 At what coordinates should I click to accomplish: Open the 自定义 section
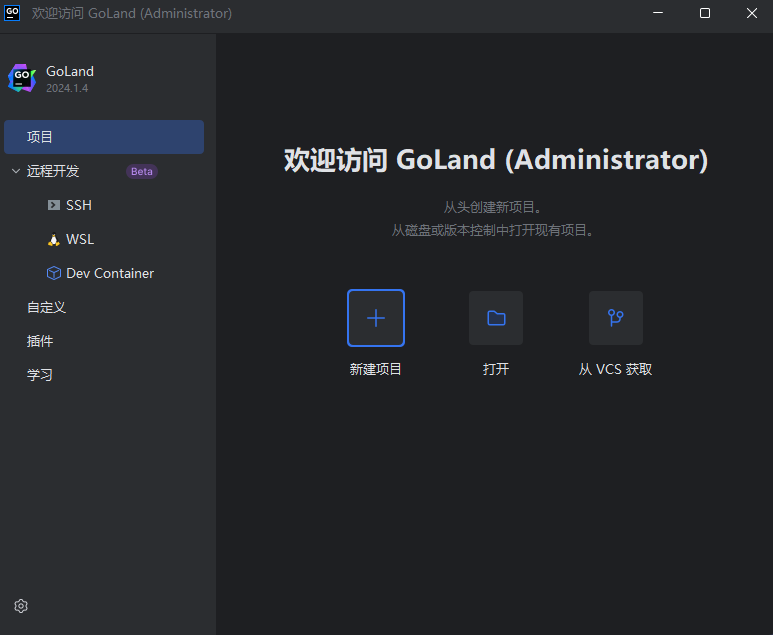tap(46, 307)
